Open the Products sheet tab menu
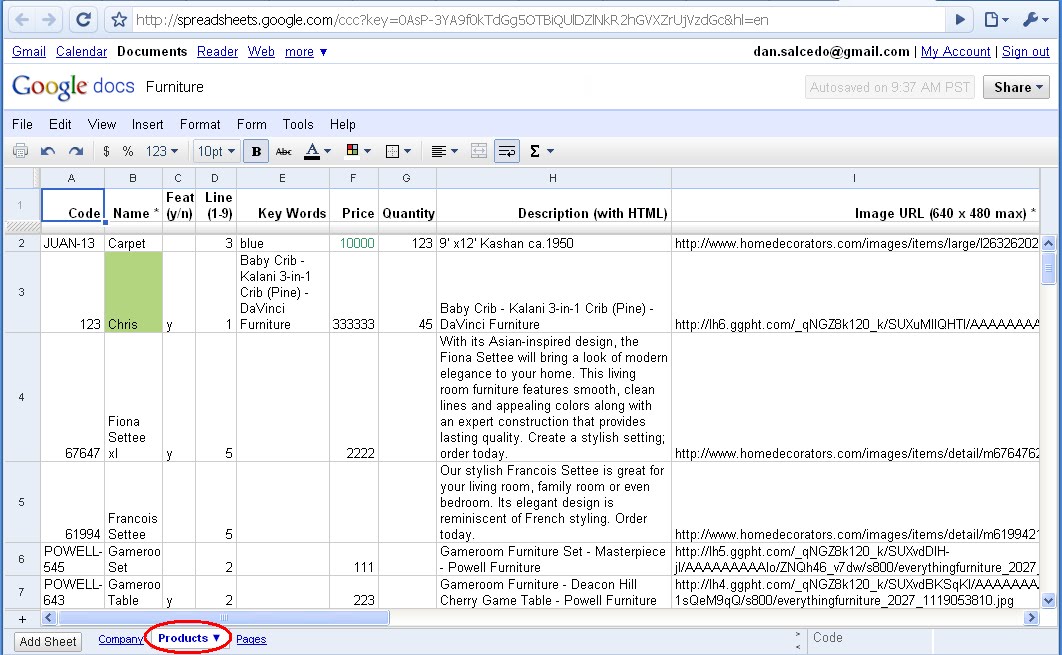Viewport: 1062px width, 655px height. [x=216, y=638]
